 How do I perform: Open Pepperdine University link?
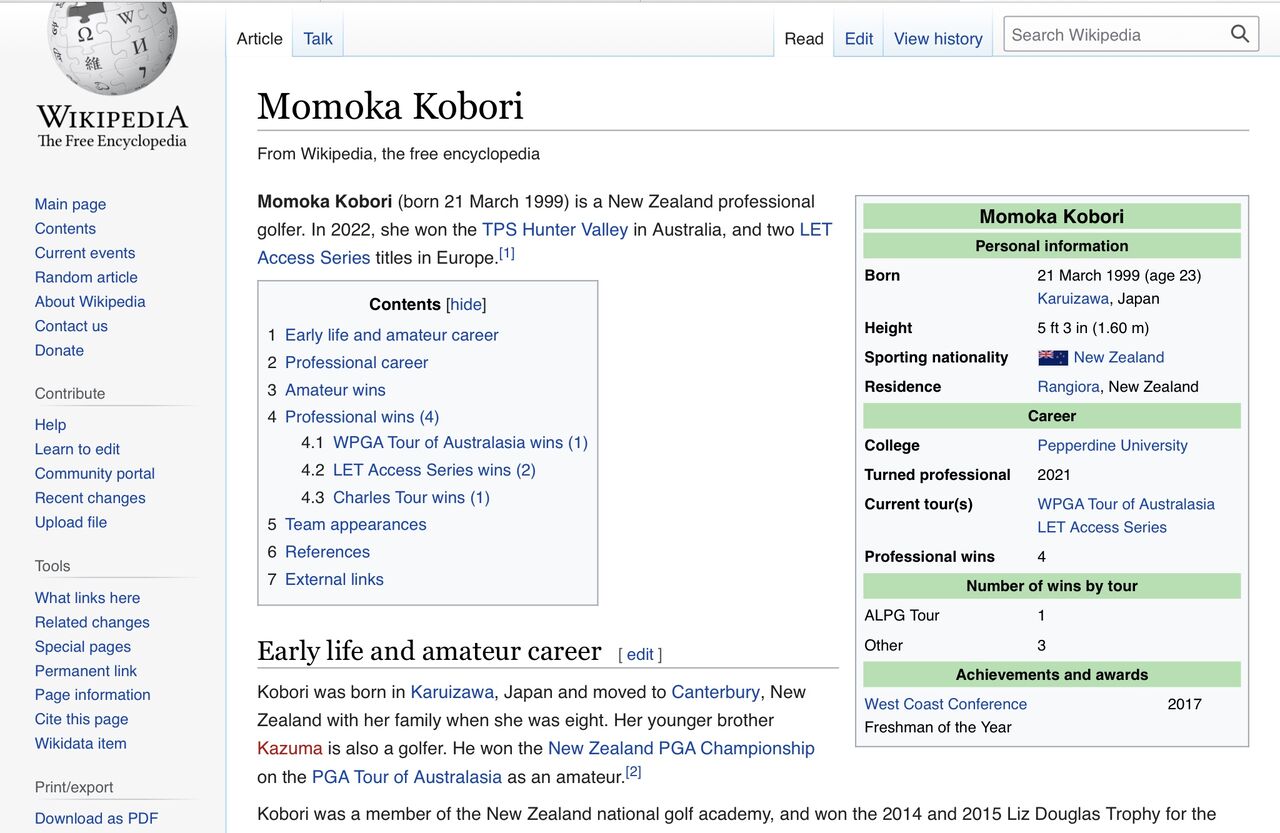click(x=1113, y=445)
